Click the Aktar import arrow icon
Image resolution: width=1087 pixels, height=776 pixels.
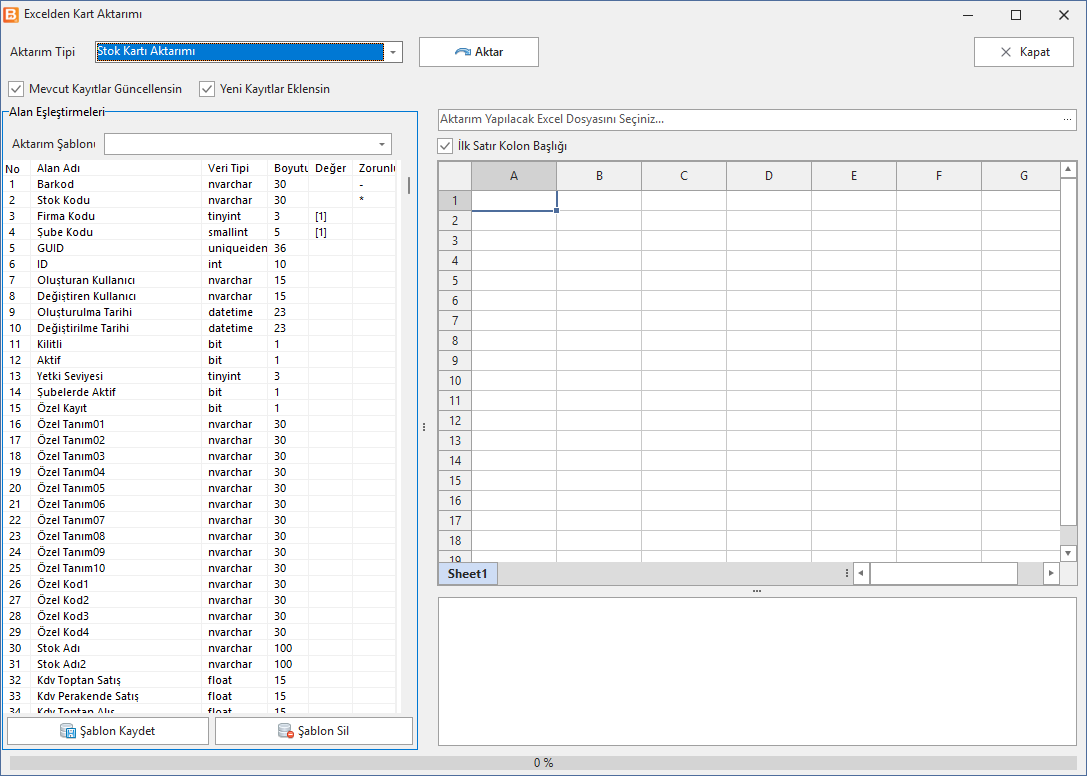pyautogui.click(x=462, y=52)
